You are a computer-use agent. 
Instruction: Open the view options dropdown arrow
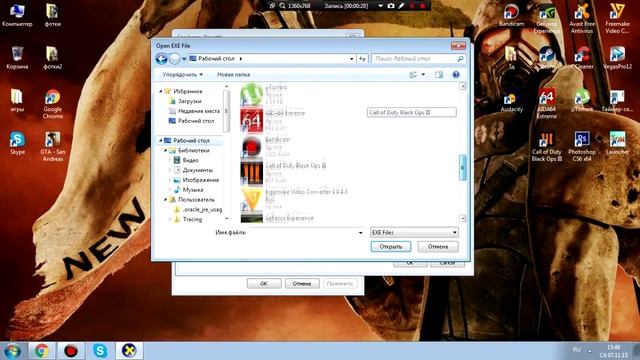[x=423, y=75]
